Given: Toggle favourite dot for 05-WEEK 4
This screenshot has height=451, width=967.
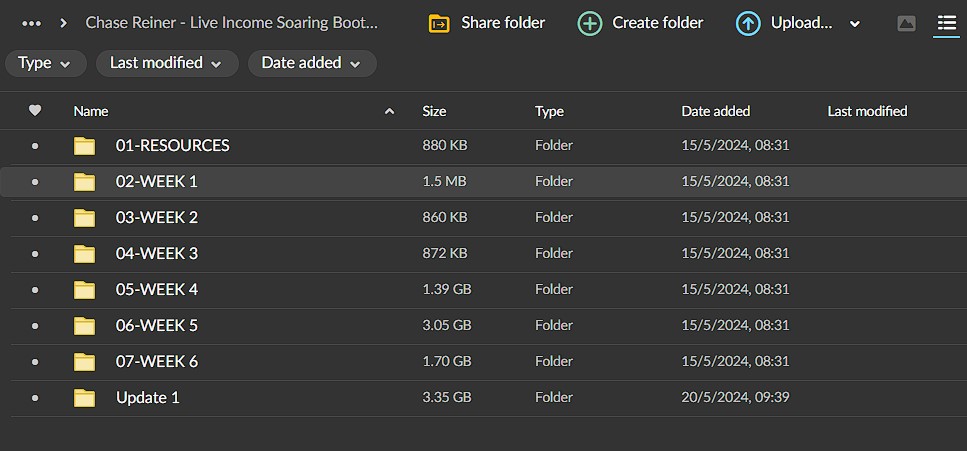Looking at the screenshot, I should click(x=35, y=290).
